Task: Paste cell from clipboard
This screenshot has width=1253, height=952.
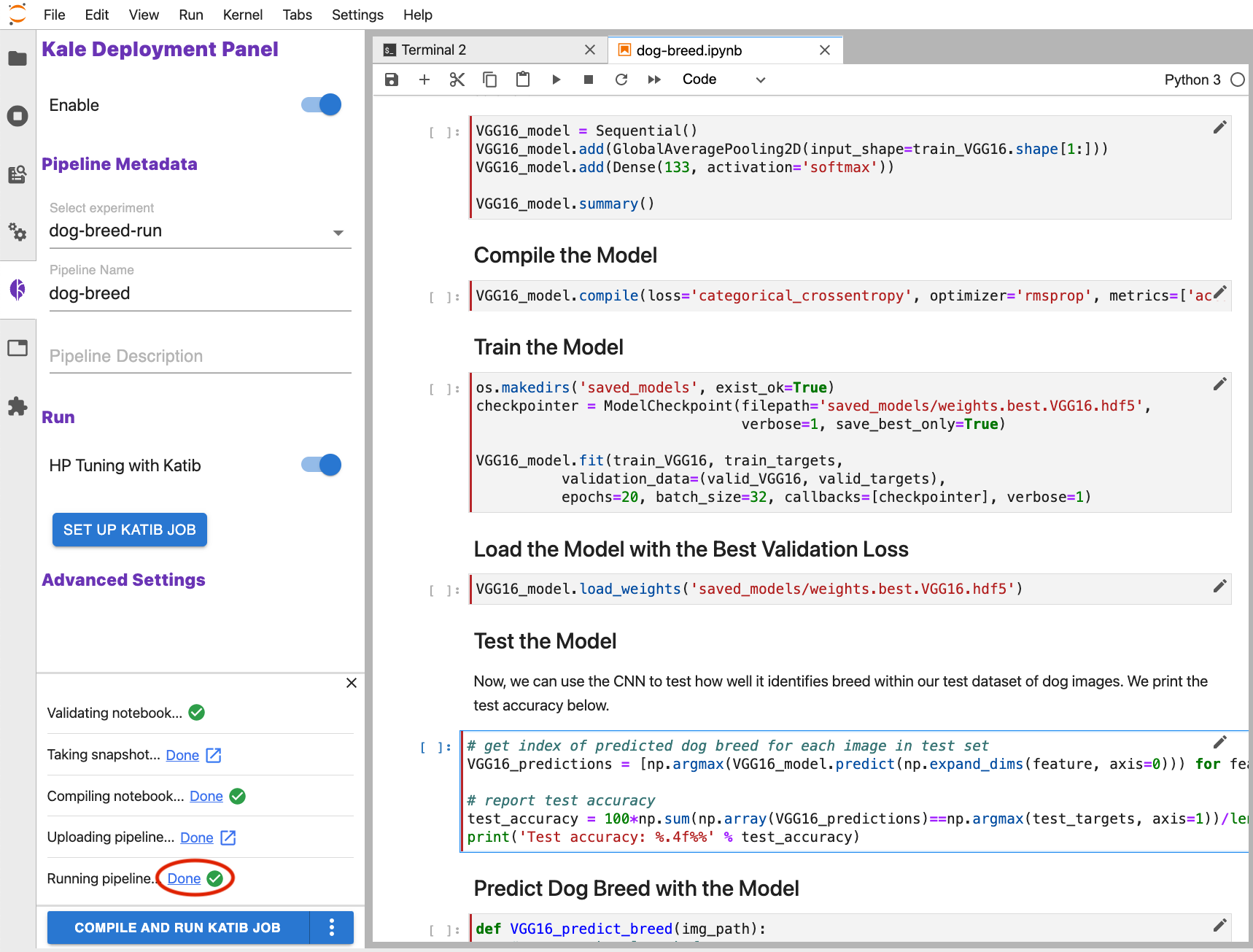Action: (x=523, y=79)
